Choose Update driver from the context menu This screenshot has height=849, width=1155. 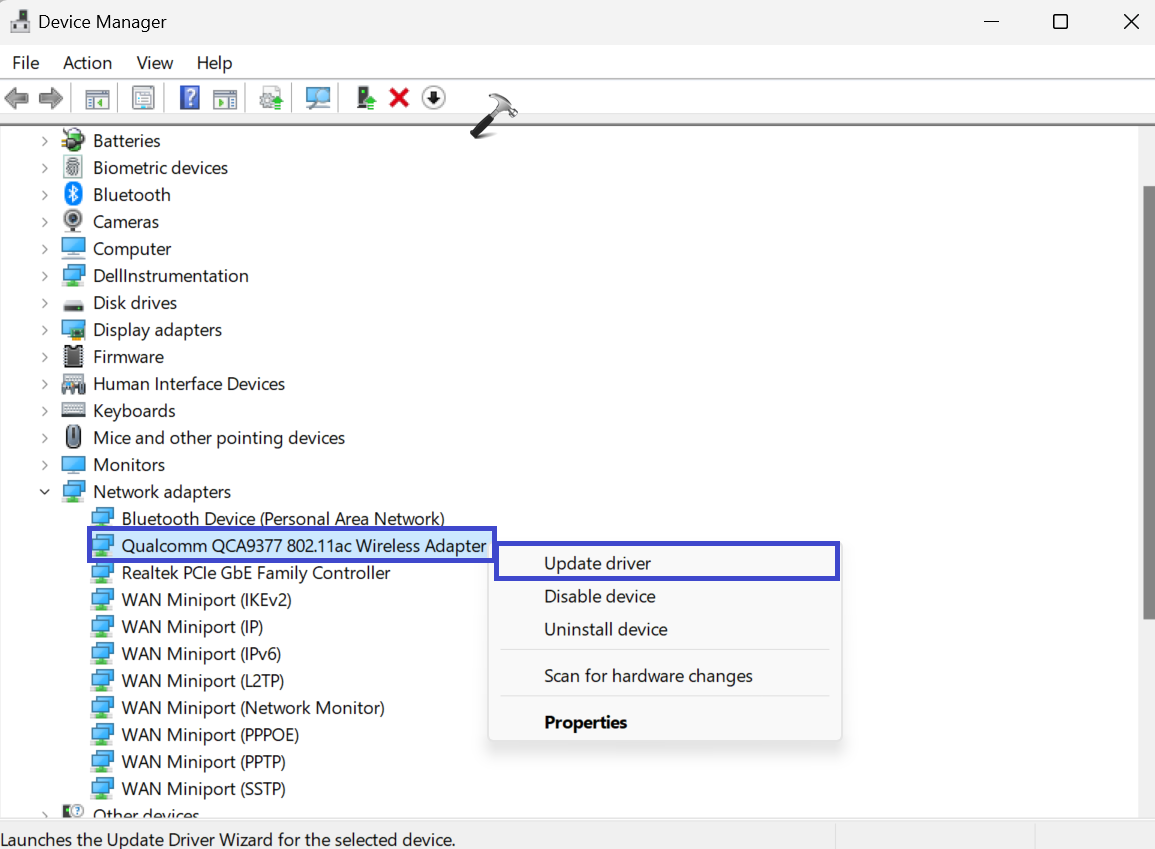(x=597, y=563)
